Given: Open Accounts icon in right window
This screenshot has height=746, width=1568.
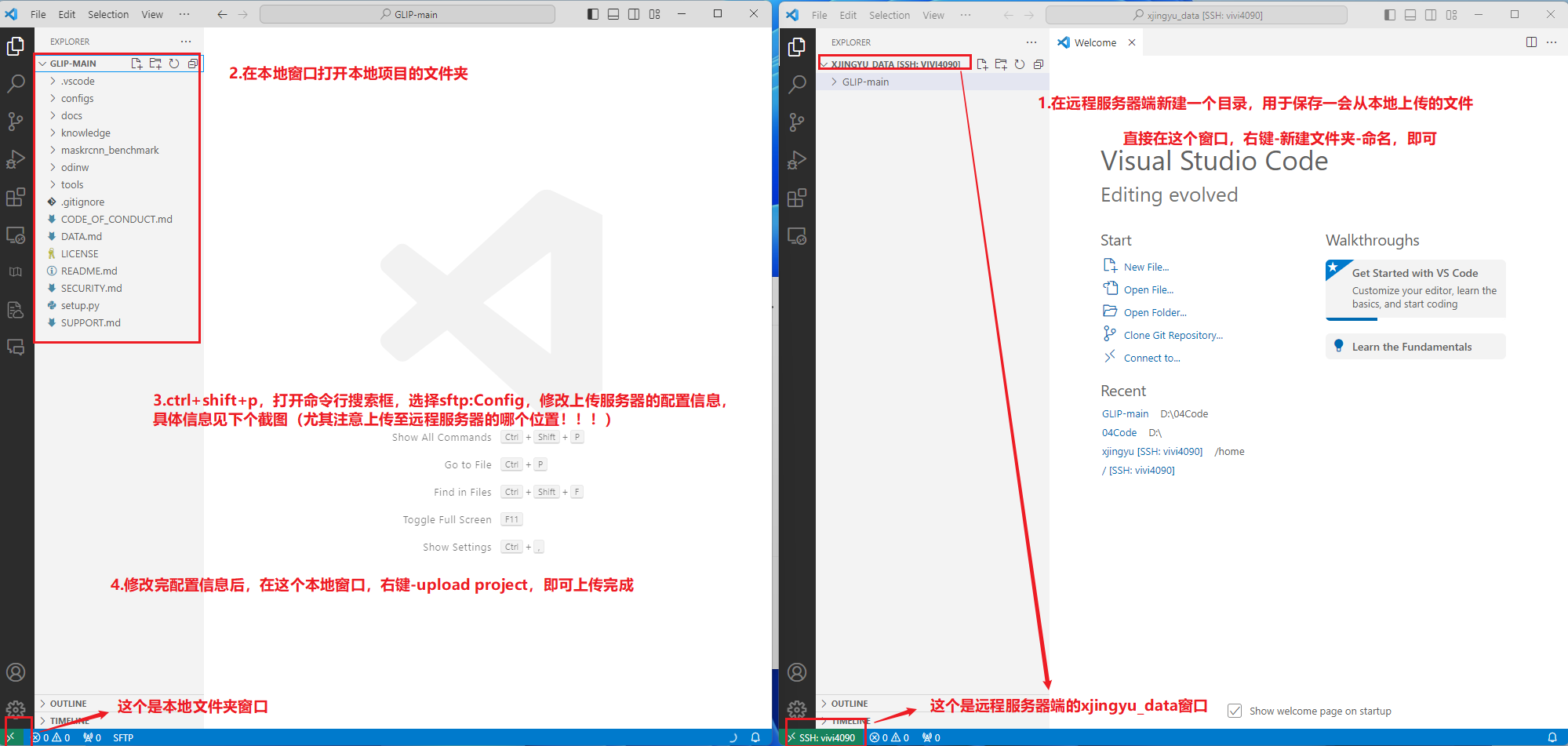Looking at the screenshot, I should (797, 672).
